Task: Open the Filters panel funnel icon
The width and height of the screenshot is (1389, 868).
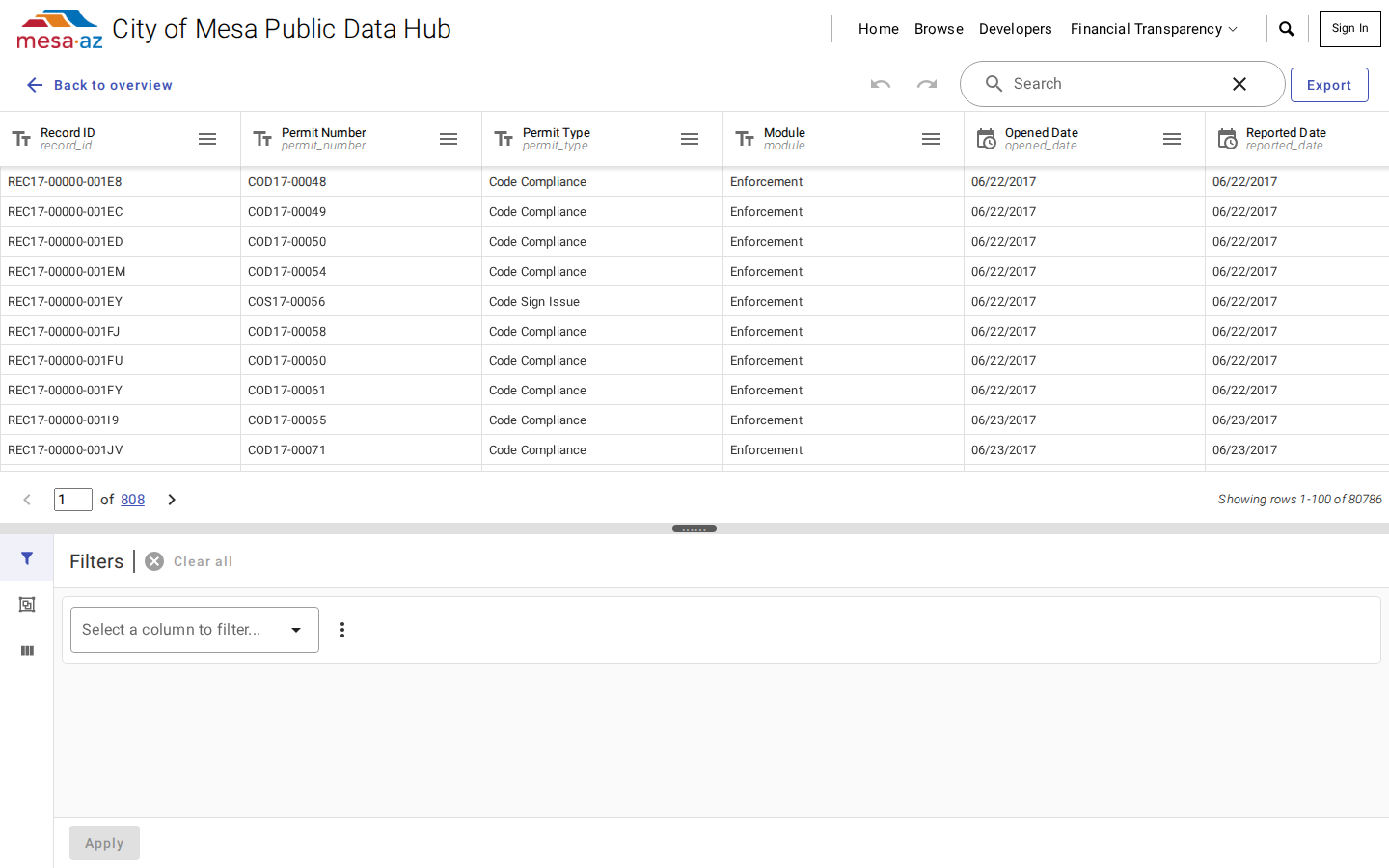Action: click(27, 558)
